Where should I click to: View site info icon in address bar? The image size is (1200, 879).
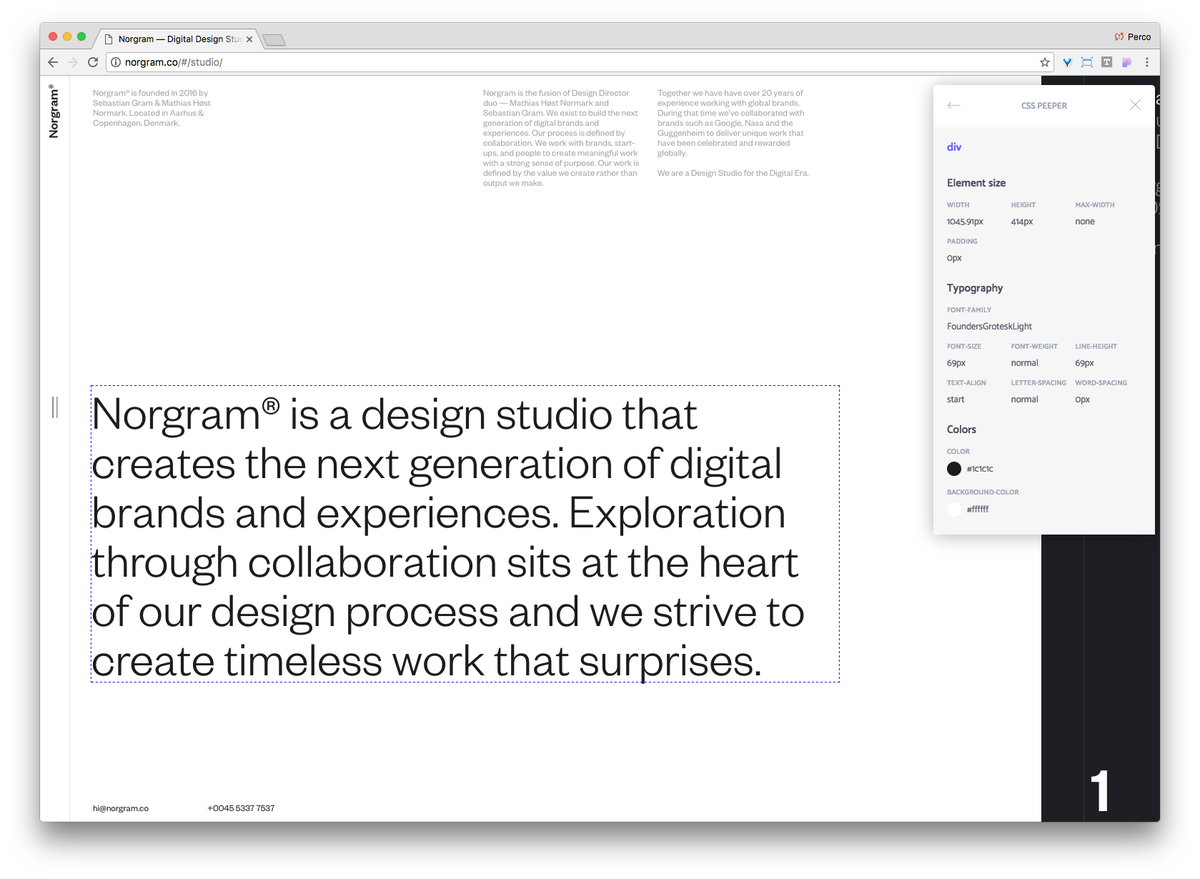115,62
